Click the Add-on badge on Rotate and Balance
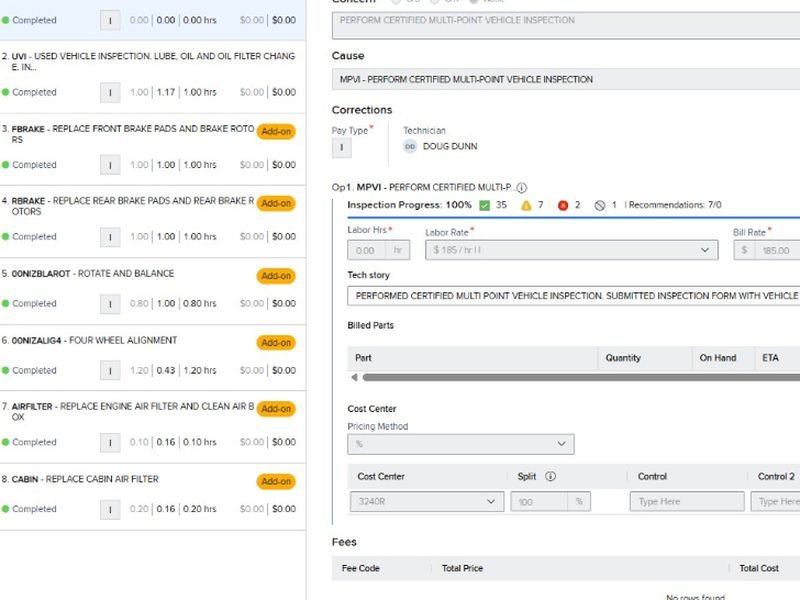The width and height of the screenshot is (800, 600). click(x=275, y=276)
